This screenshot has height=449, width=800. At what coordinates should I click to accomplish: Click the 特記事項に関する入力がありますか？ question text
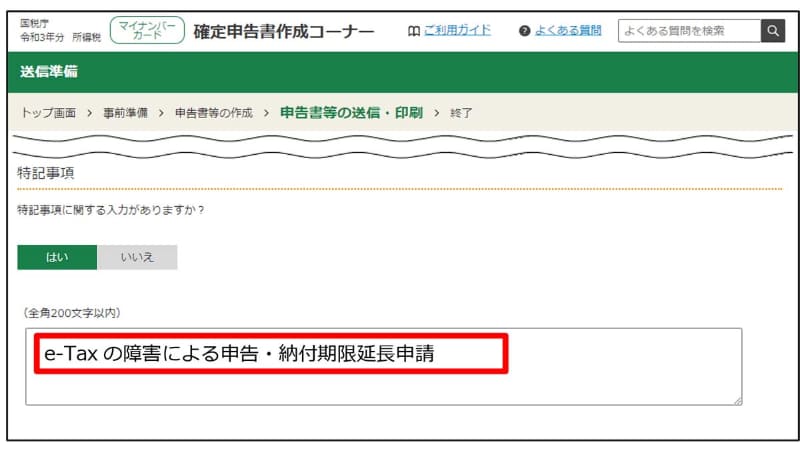pos(111,210)
